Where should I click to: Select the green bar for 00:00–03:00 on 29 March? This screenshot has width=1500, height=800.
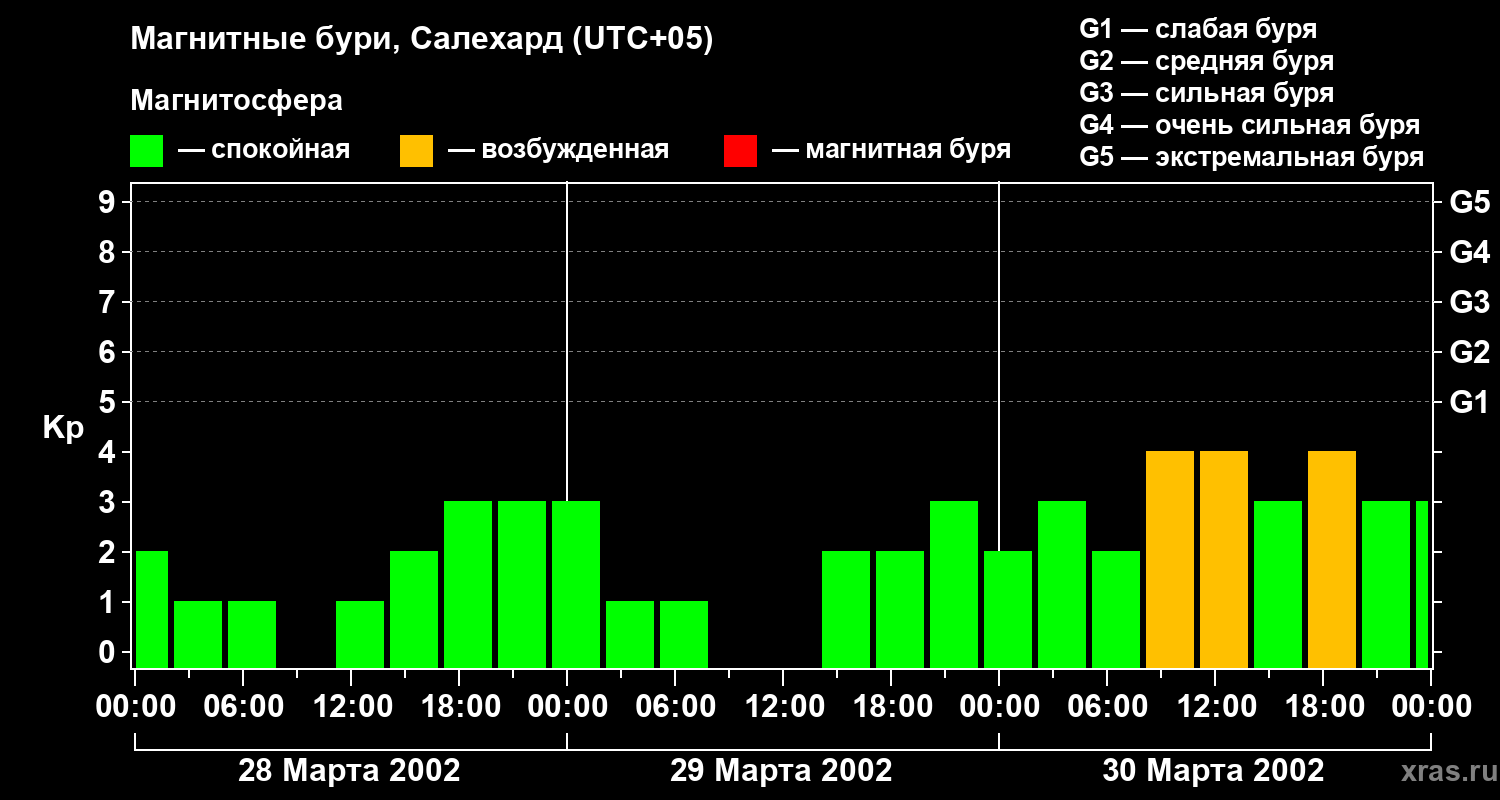(x=576, y=585)
